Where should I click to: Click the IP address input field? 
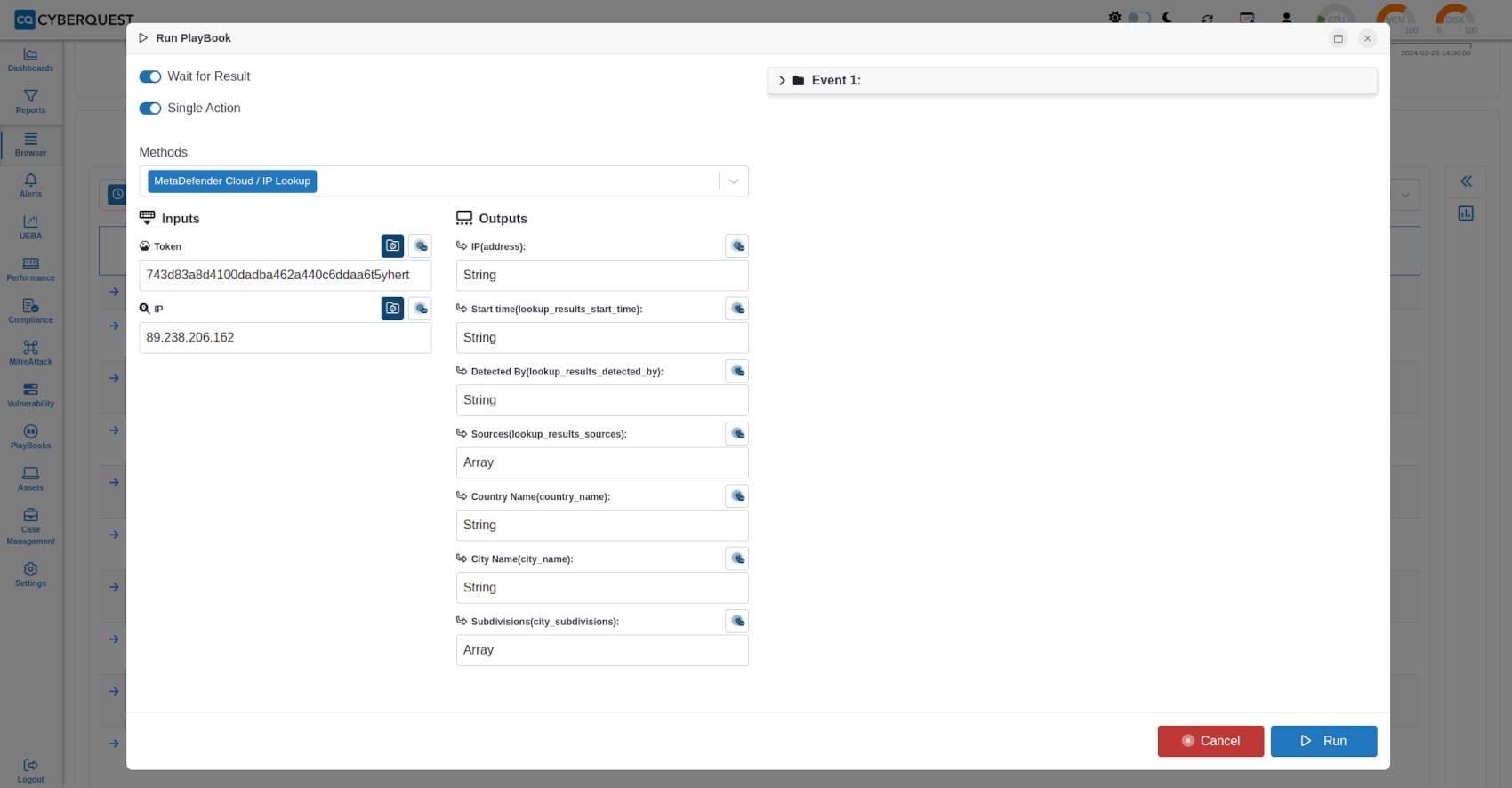(x=286, y=338)
